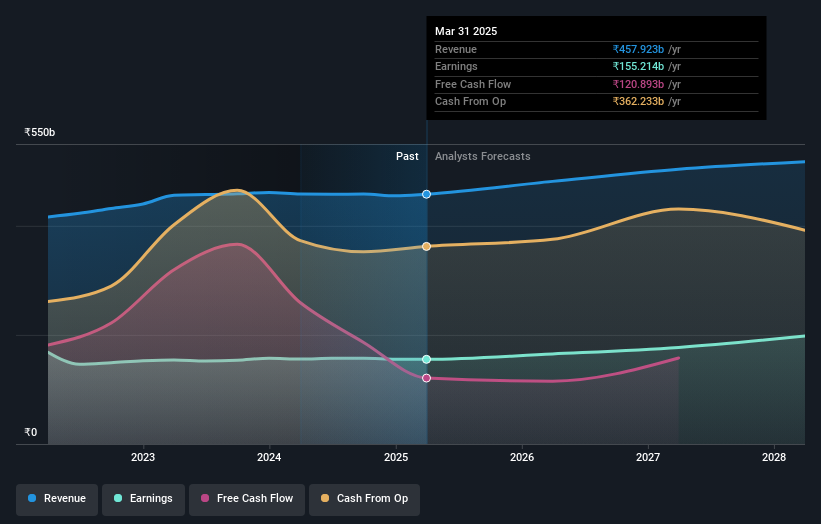Click the ₹0 y-axis label
Viewport: 821px width, 524px height.
click(x=31, y=432)
